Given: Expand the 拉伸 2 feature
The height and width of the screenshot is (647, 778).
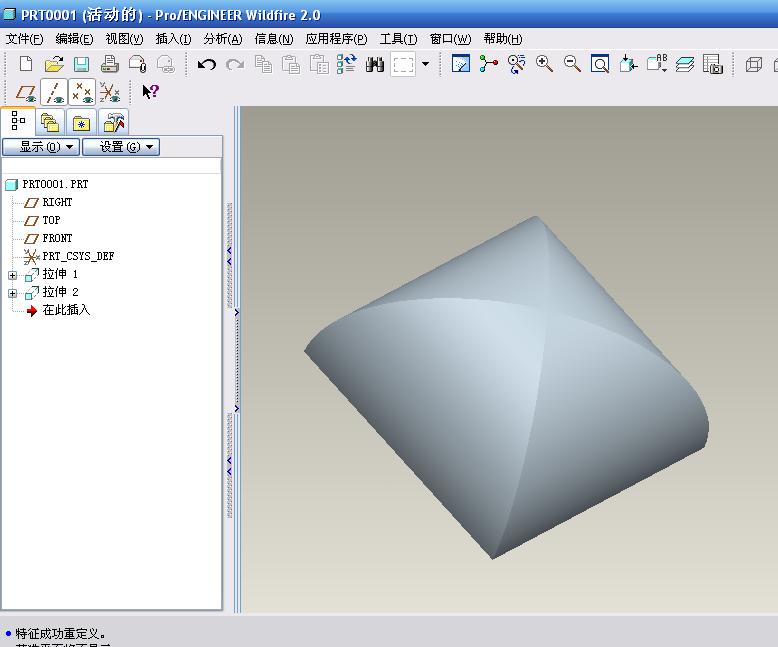Looking at the screenshot, I should pyautogui.click(x=12, y=293).
